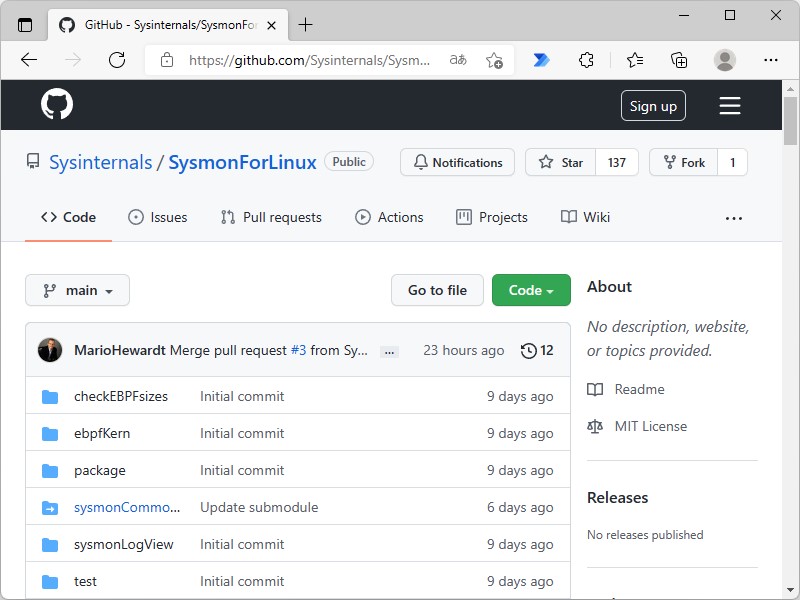Fork the repository
The width and height of the screenshot is (800, 600).
pyautogui.click(x=684, y=162)
